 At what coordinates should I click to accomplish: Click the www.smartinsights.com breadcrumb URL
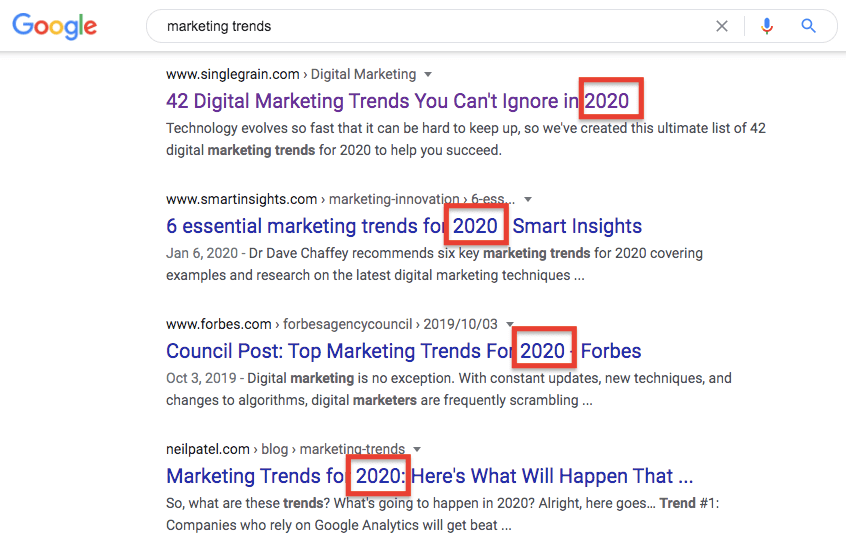coord(241,200)
